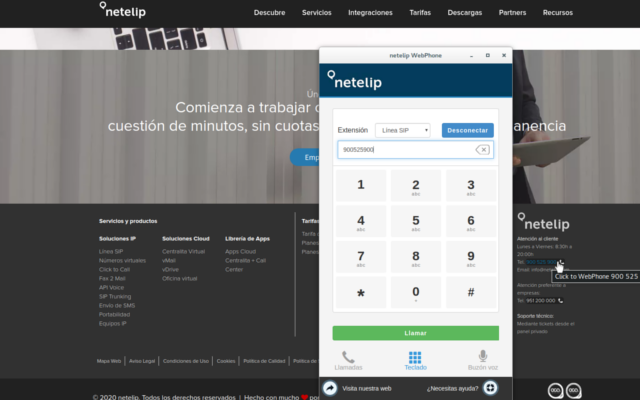This screenshot has width=640, height=400.
Task: Dial key 6 on keypad
Action: [x=471, y=221]
